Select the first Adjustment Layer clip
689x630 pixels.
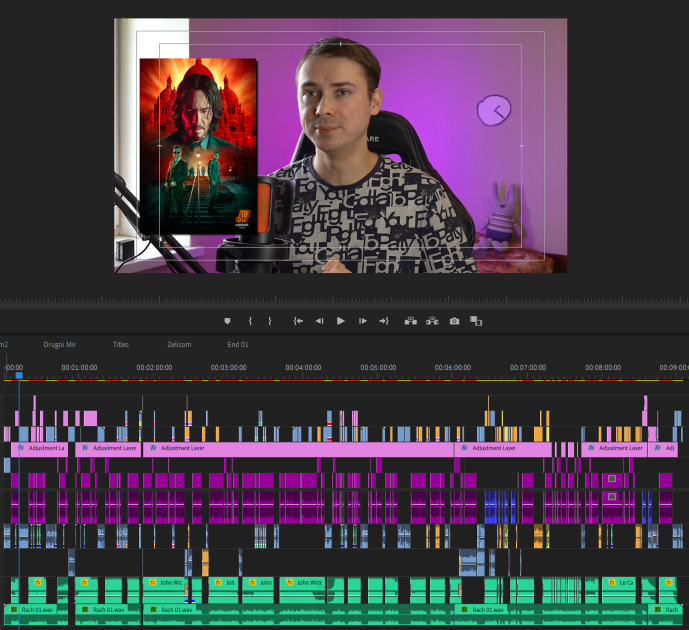[39, 449]
